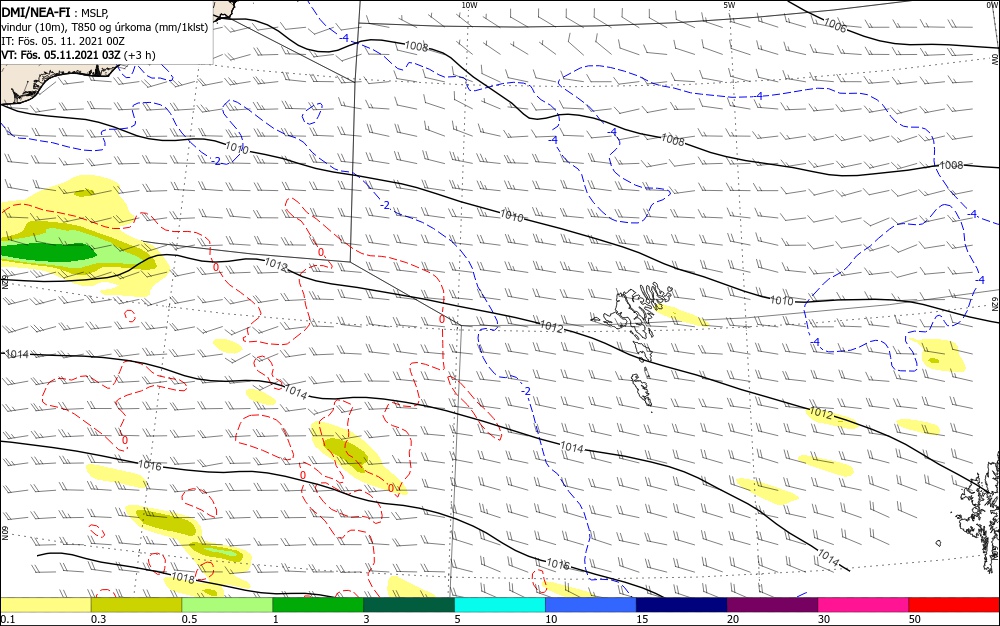The width and height of the screenshot is (1000, 626).
Task: Click the legend value '15'
Action: point(642,619)
